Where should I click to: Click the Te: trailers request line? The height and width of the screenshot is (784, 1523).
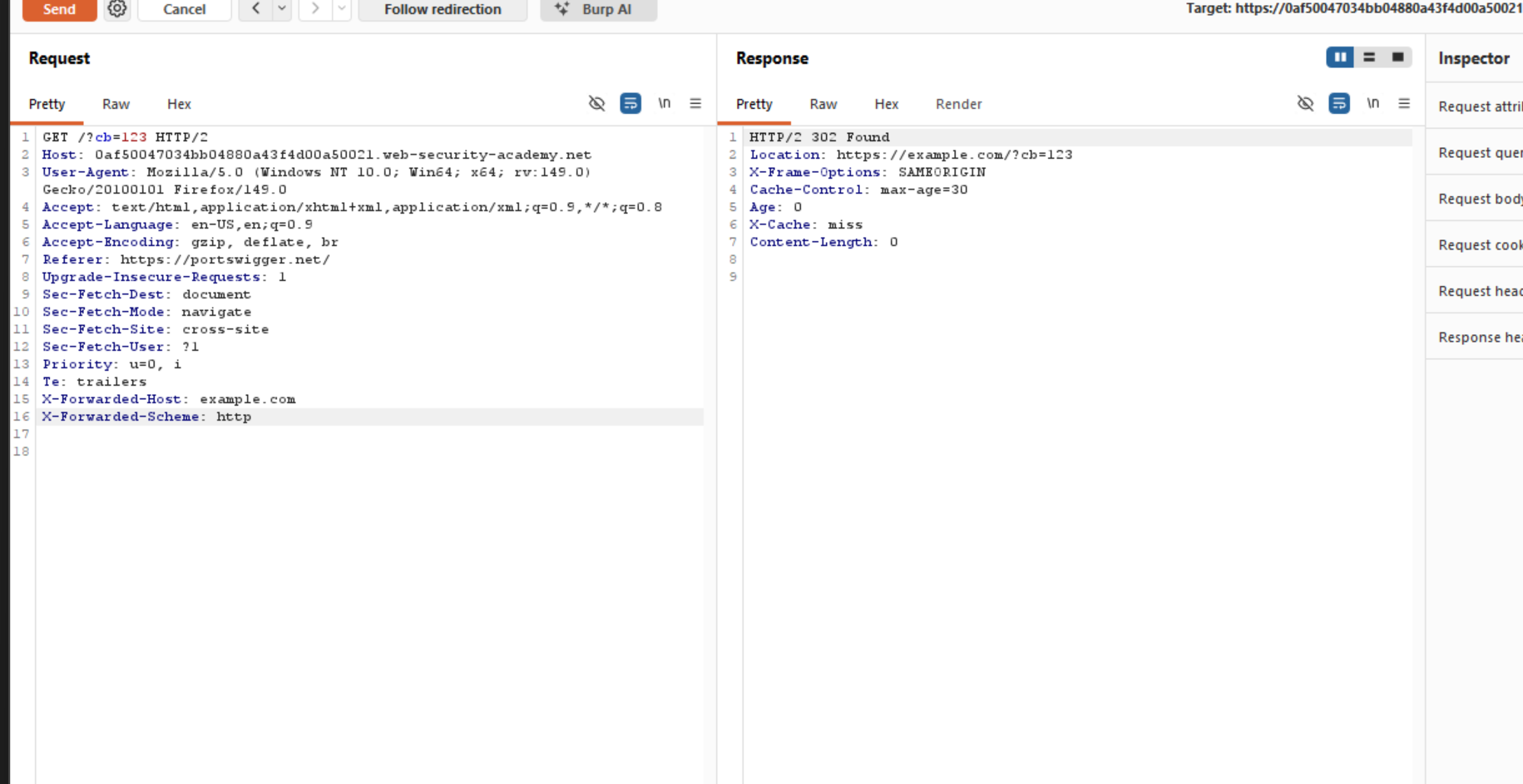[x=94, y=382]
